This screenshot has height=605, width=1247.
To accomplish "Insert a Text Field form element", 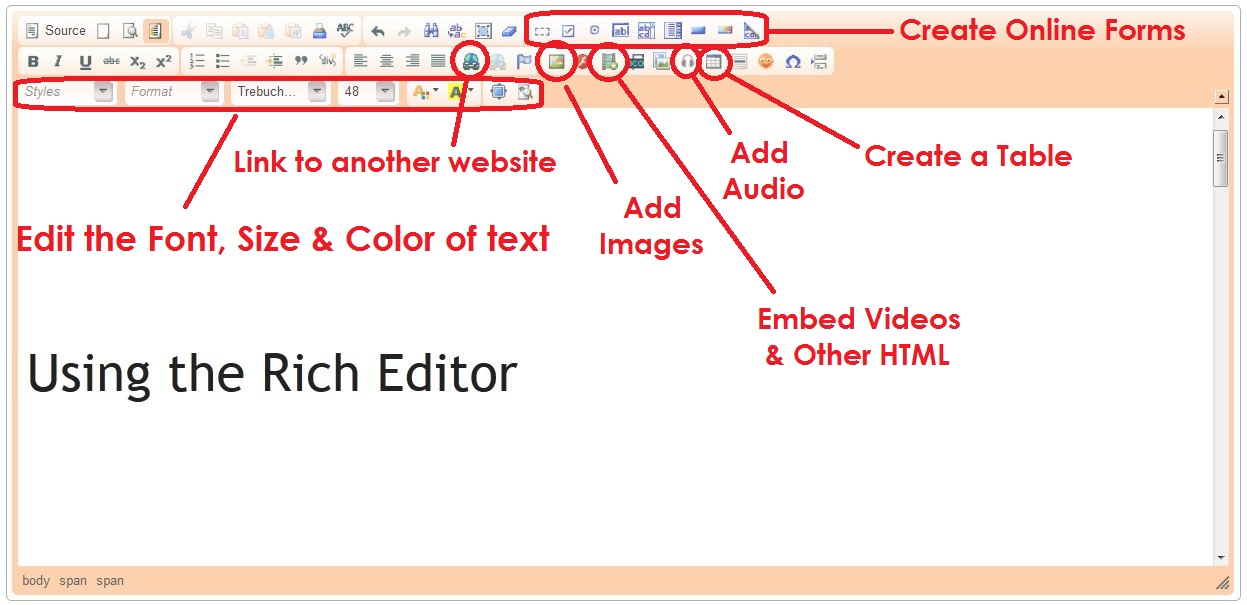I will point(620,31).
